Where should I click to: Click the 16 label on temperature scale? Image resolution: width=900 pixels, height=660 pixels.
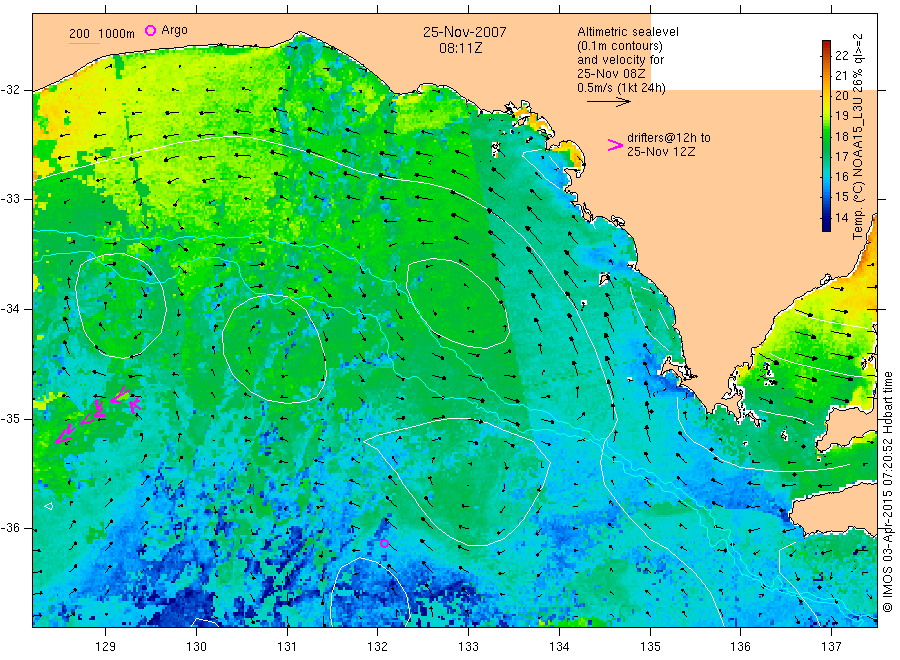[x=841, y=176]
